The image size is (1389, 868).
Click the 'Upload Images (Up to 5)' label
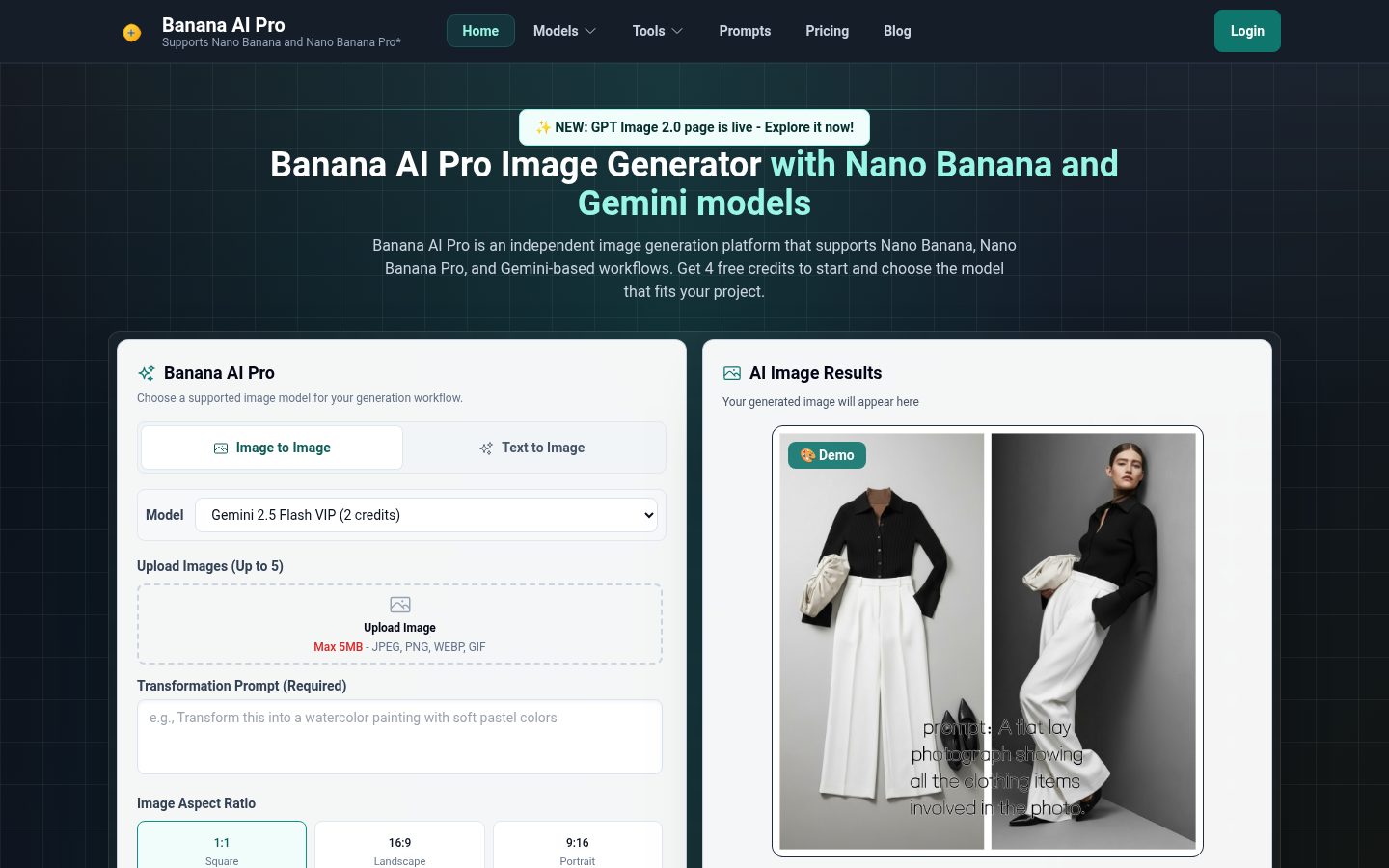pyautogui.click(x=210, y=566)
